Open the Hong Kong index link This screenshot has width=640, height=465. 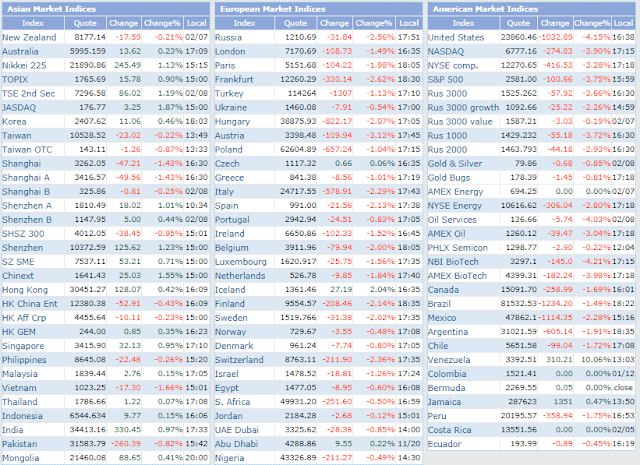tap(25, 290)
